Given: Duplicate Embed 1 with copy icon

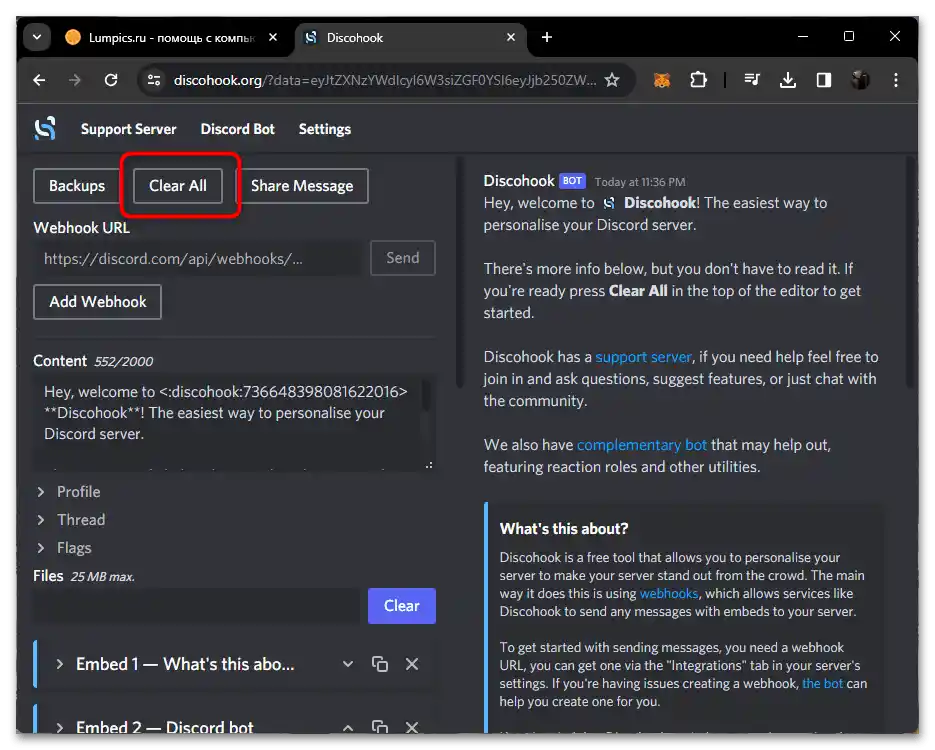Looking at the screenshot, I should [380, 664].
